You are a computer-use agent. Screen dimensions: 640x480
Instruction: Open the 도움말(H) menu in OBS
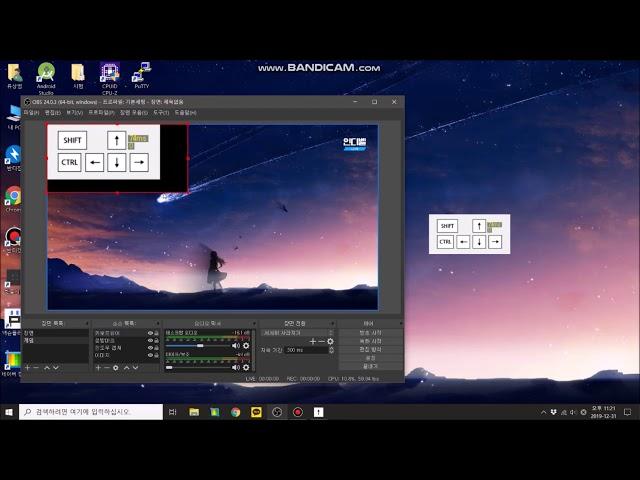(185, 112)
